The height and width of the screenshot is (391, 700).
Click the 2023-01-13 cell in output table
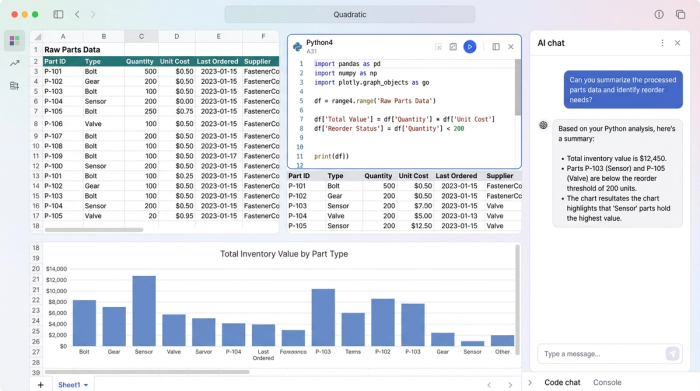point(459,216)
